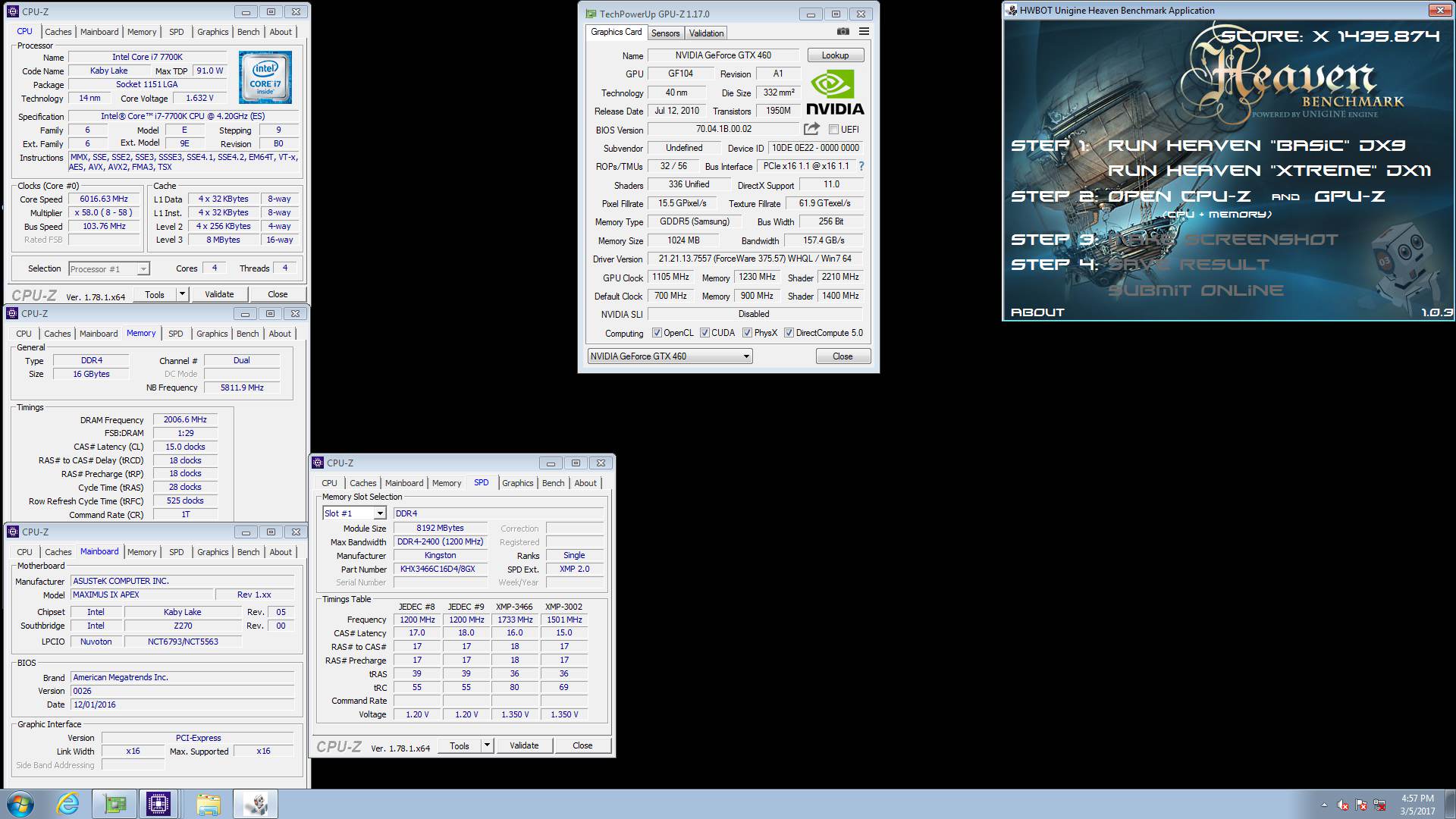Screen dimensions: 1456x819
Task: Expand the Tools arrow in CPU-Z CPU window
Action: pyautogui.click(x=182, y=294)
